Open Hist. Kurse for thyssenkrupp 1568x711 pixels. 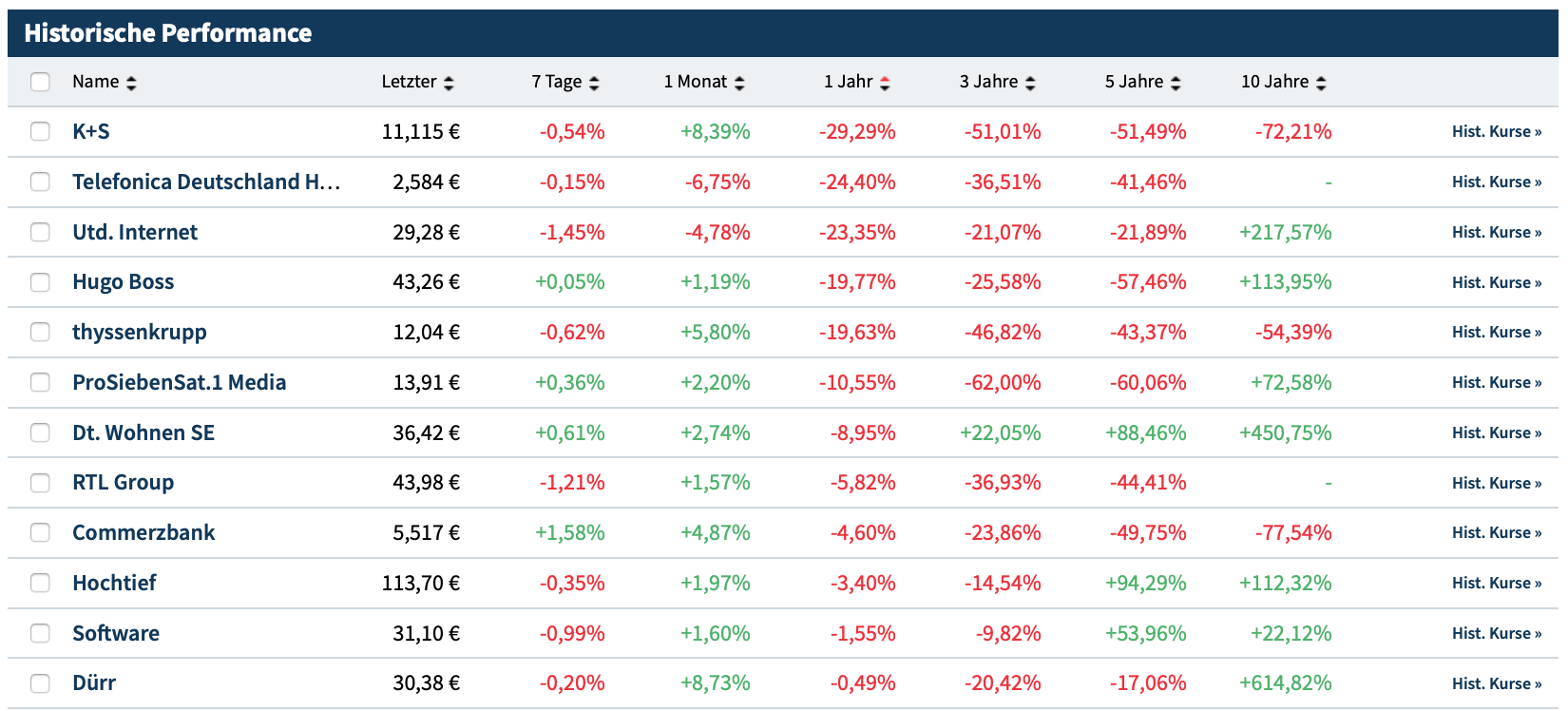point(1496,332)
